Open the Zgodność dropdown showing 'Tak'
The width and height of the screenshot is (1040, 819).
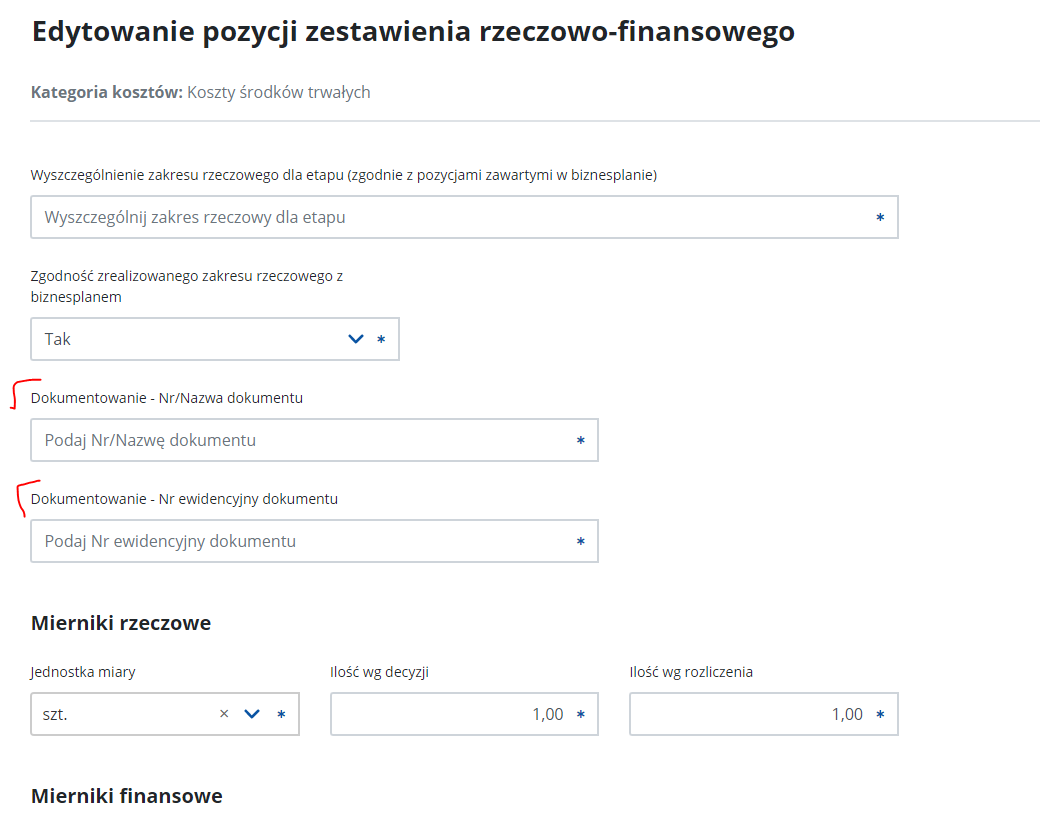coord(190,339)
